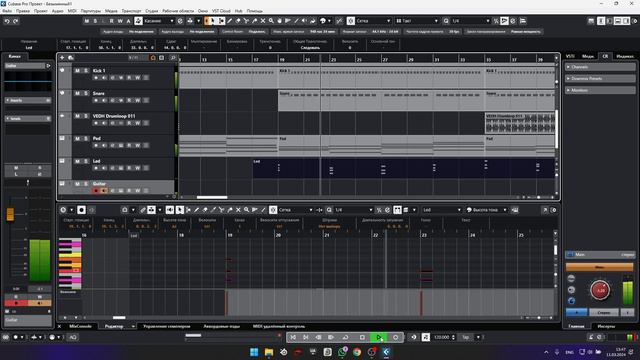Screen dimensions: 640x360
Task: Select the Mute X tool in project toolbar
Action: pos(263,21)
